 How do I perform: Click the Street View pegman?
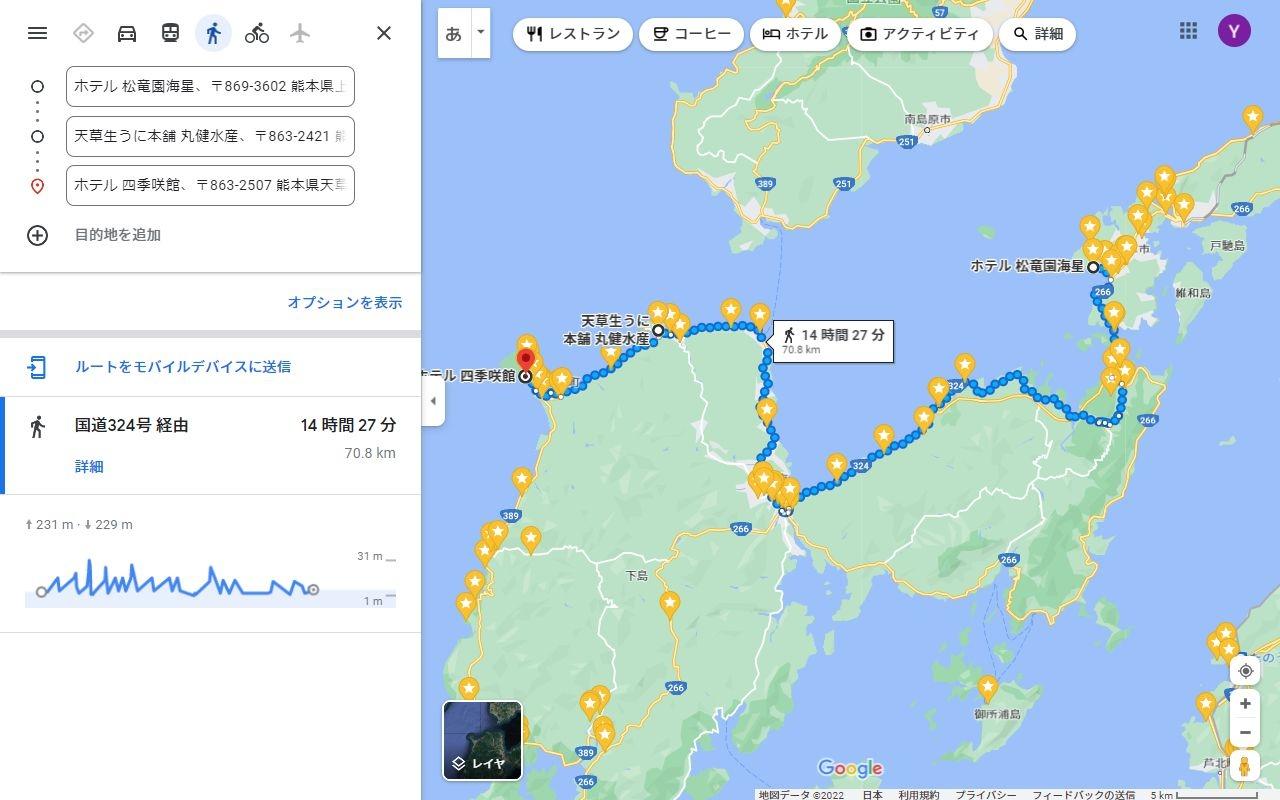click(1245, 767)
